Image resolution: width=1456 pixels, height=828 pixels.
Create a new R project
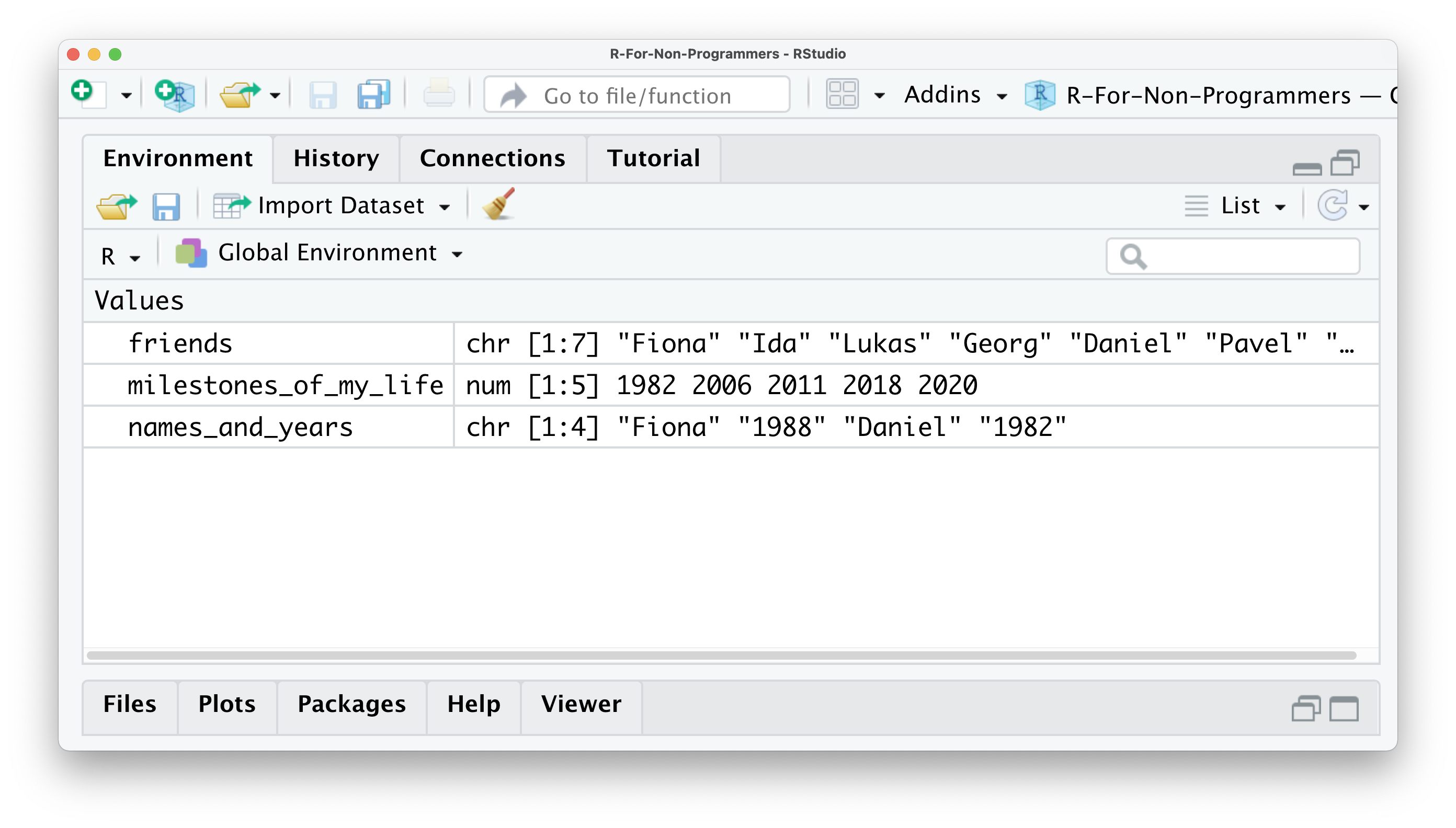click(175, 95)
